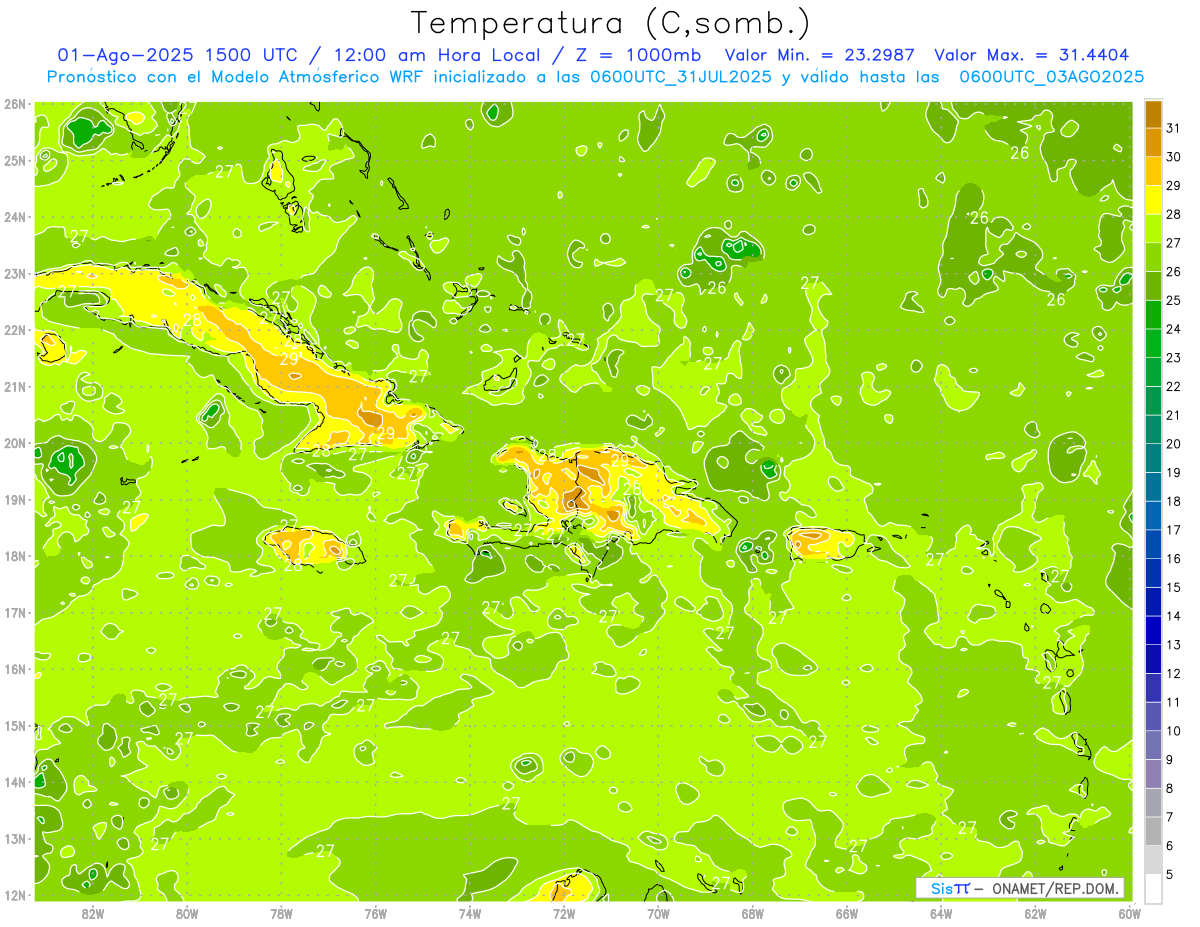Click the title "Temperatura (C,somb.)"
The image size is (1200, 927).
tap(610, 23)
